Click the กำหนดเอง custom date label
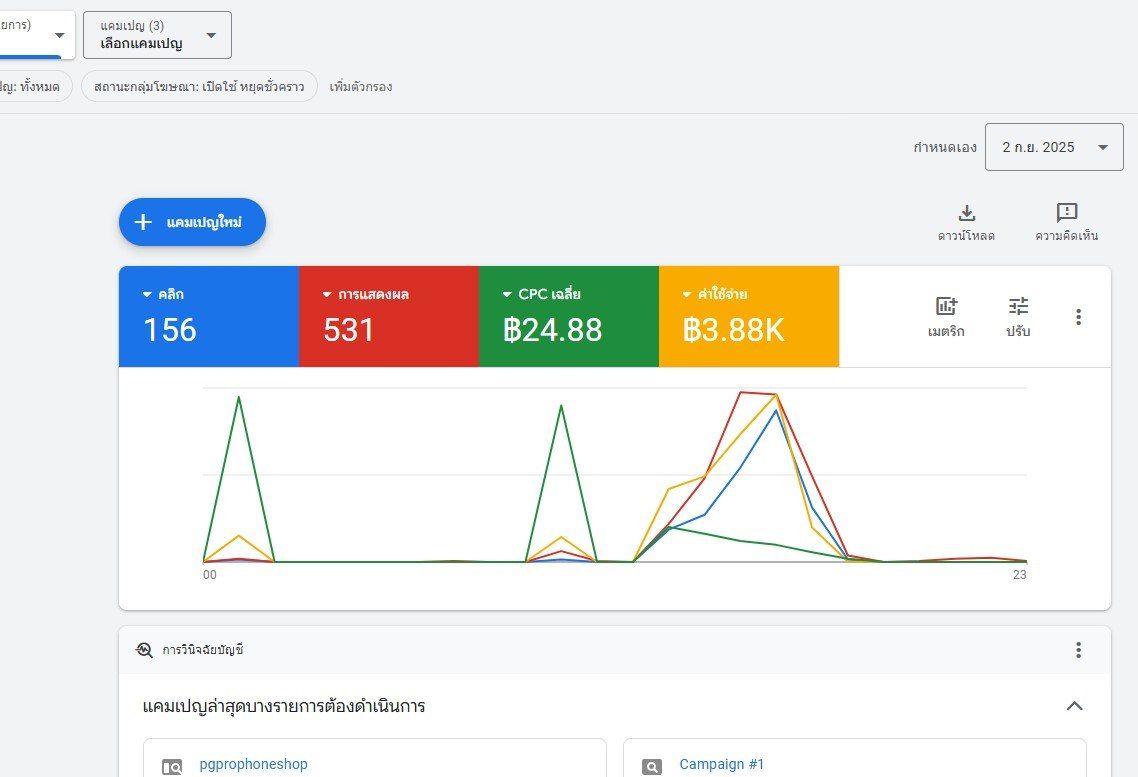Screen dimensions: 1138x777 point(945,147)
